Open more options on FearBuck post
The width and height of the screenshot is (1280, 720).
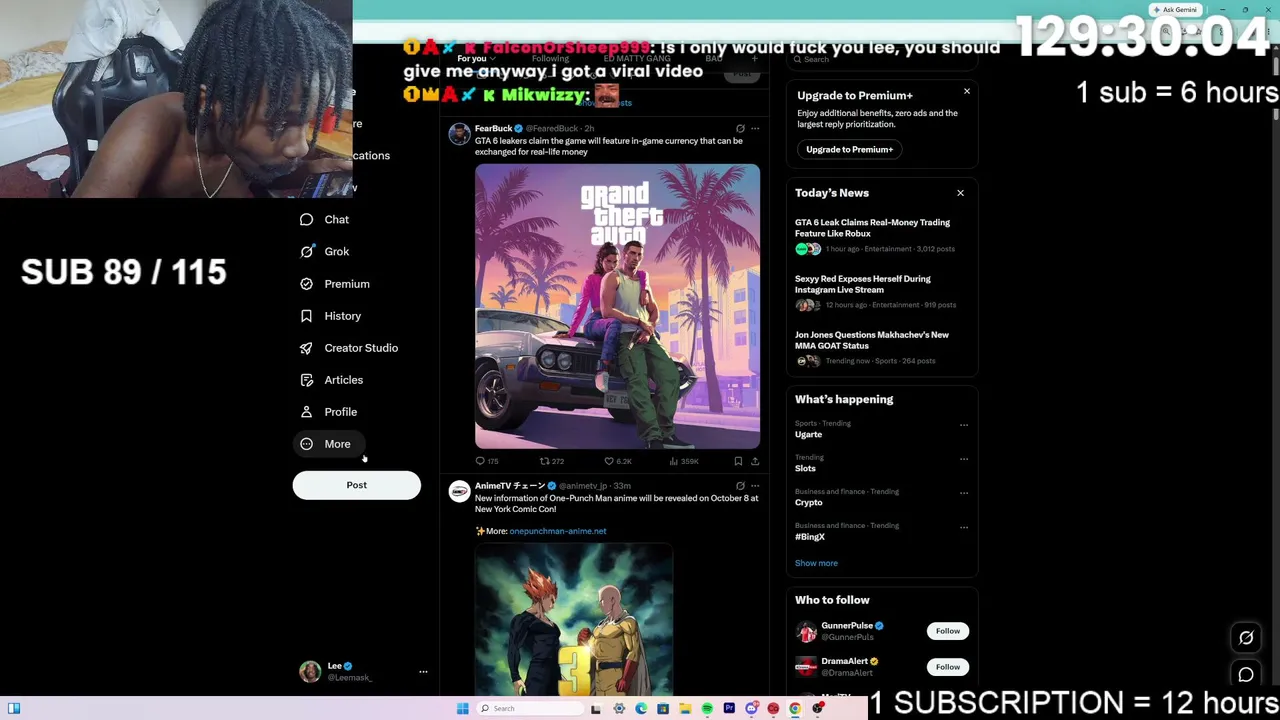(755, 129)
